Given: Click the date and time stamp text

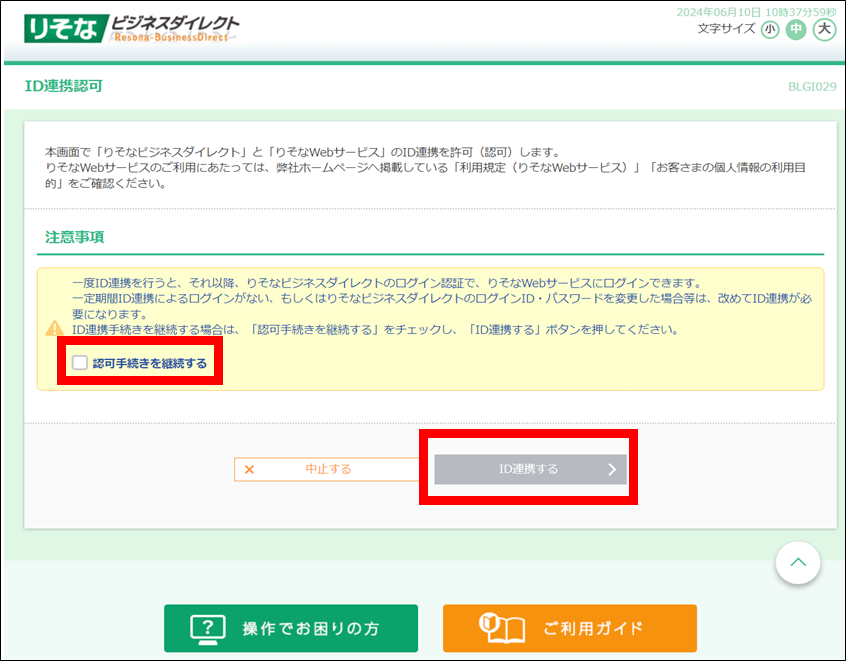Looking at the screenshot, I should [x=756, y=12].
